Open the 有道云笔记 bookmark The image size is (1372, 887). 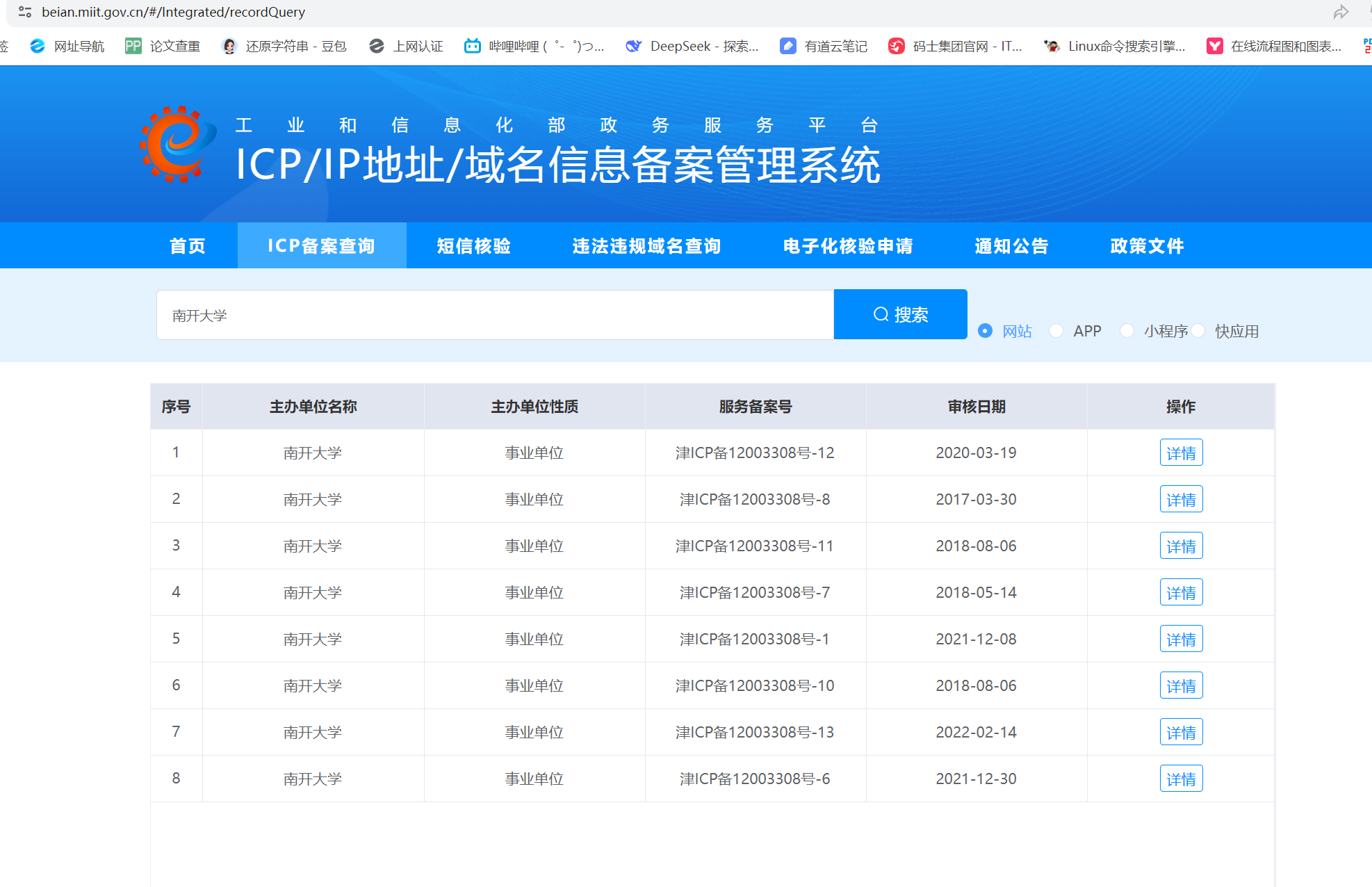coord(823,46)
